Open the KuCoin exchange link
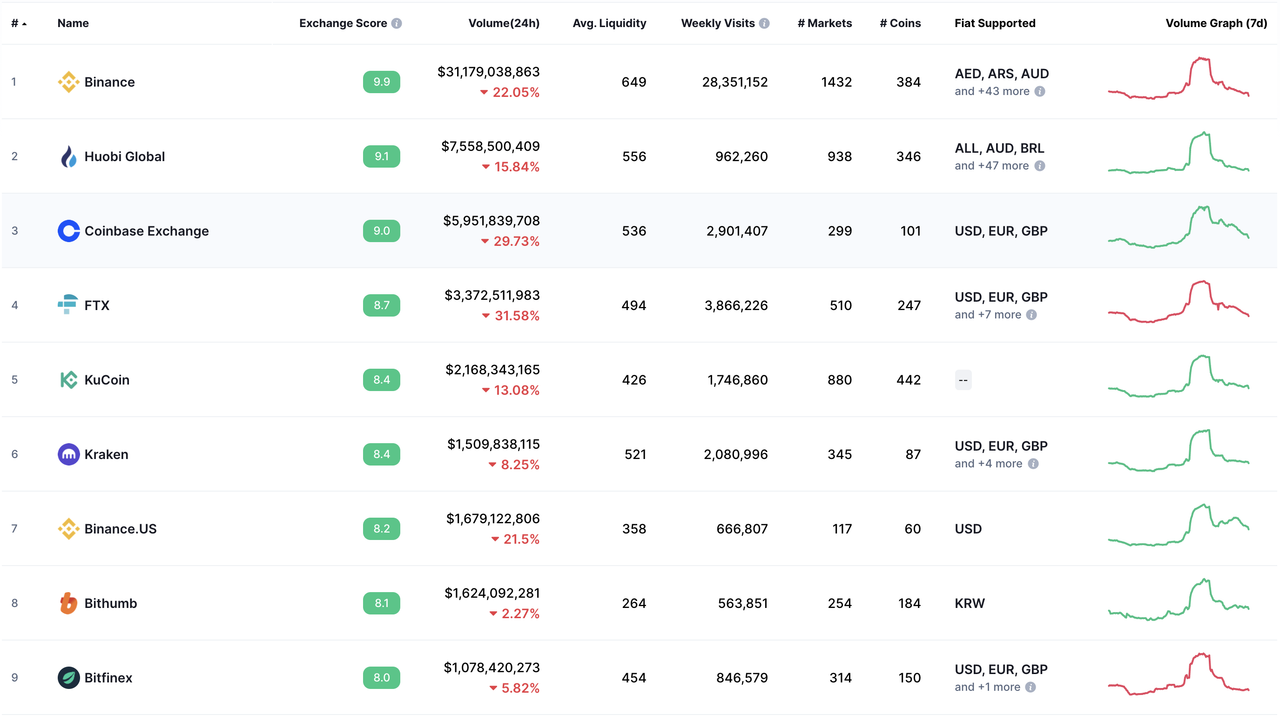 [x=107, y=380]
